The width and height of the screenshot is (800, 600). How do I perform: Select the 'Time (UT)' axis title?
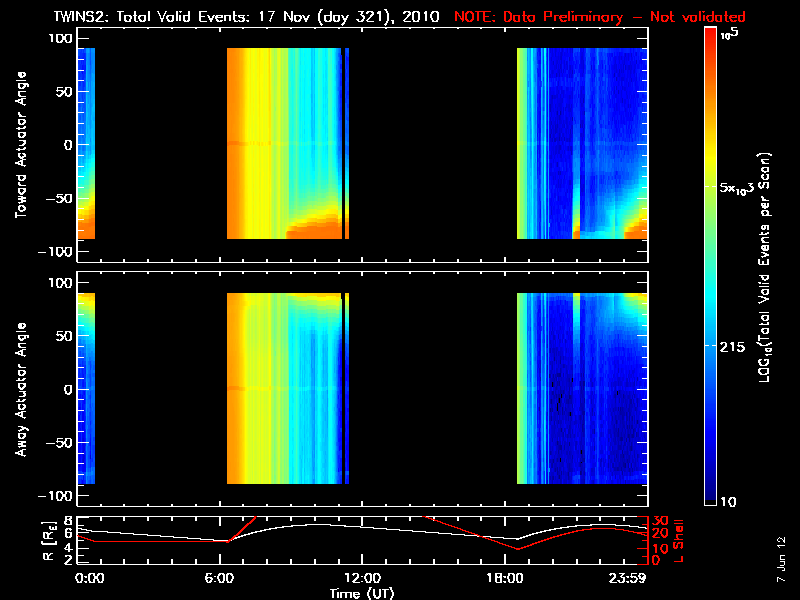[362, 593]
